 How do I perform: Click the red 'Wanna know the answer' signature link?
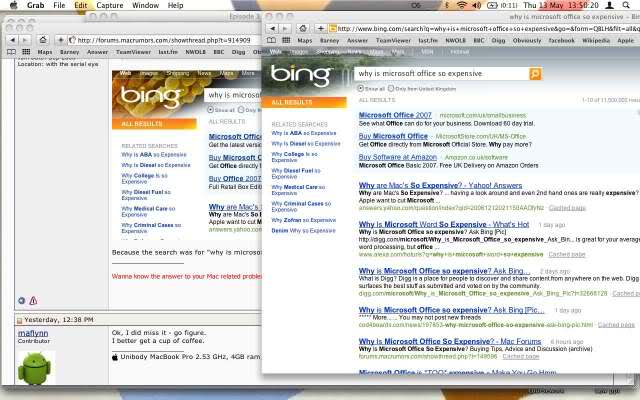[187, 276]
